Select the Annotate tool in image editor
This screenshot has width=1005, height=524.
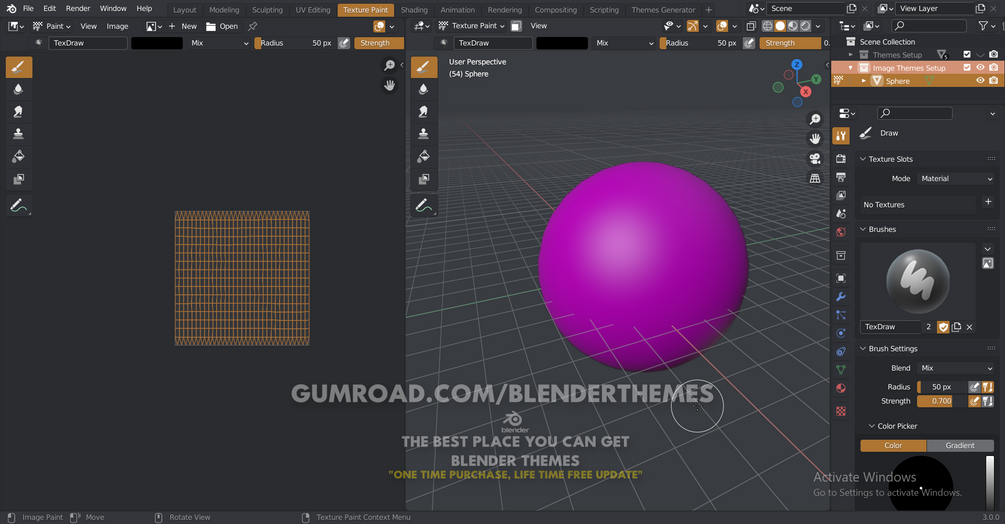tap(19, 206)
